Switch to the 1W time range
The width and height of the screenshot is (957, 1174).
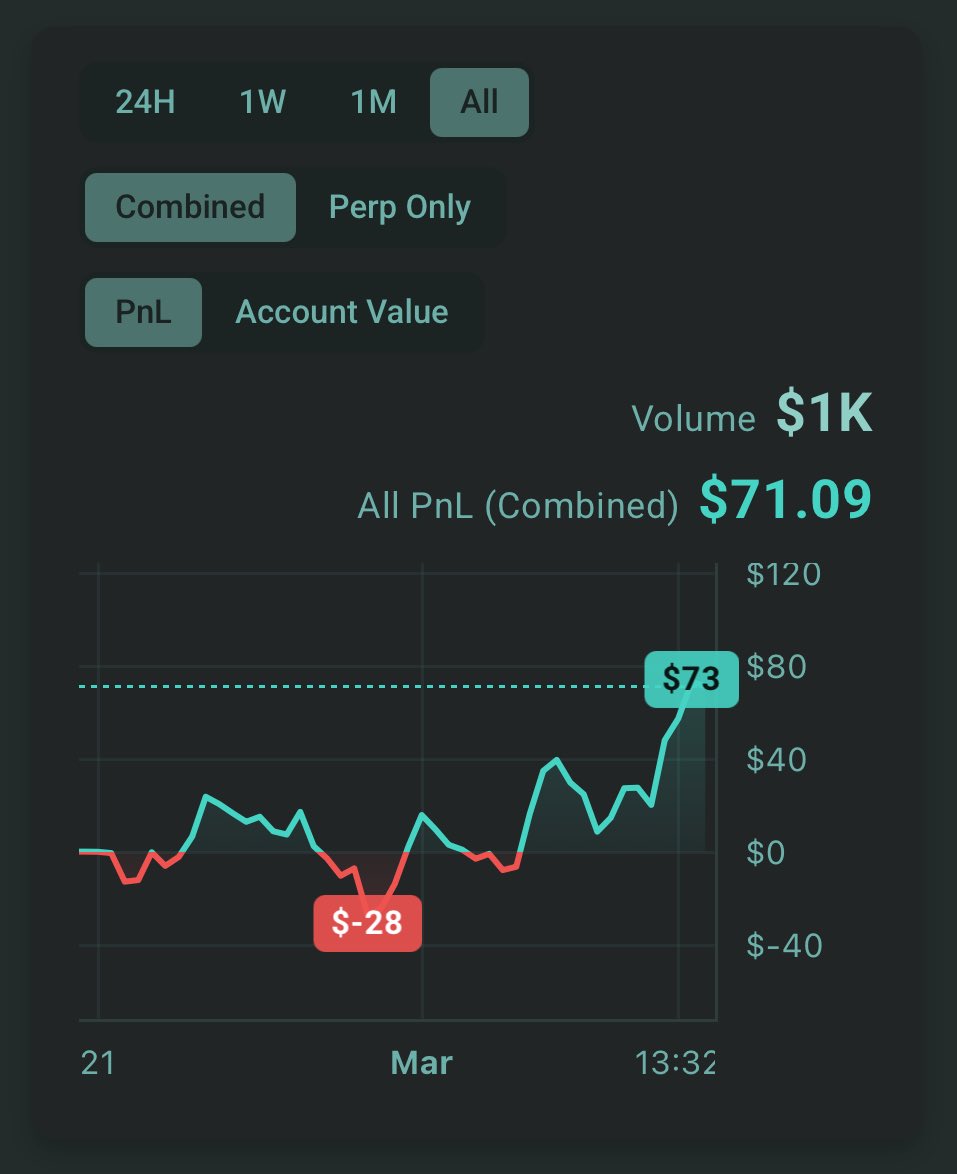[x=263, y=102]
